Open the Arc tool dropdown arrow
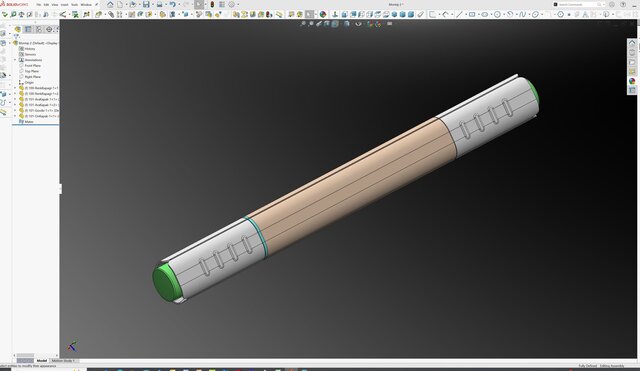This screenshot has height=371, width=640. [516, 14]
